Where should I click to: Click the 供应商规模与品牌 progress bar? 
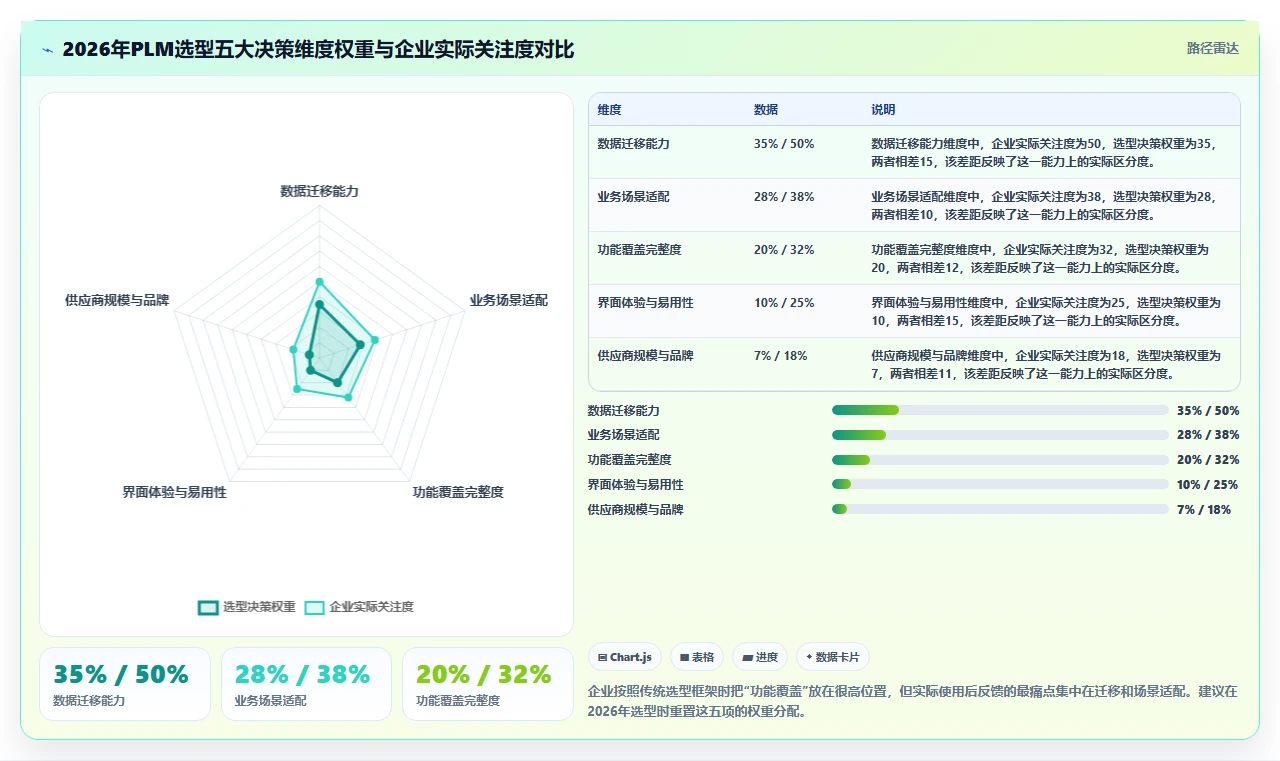1000,509
